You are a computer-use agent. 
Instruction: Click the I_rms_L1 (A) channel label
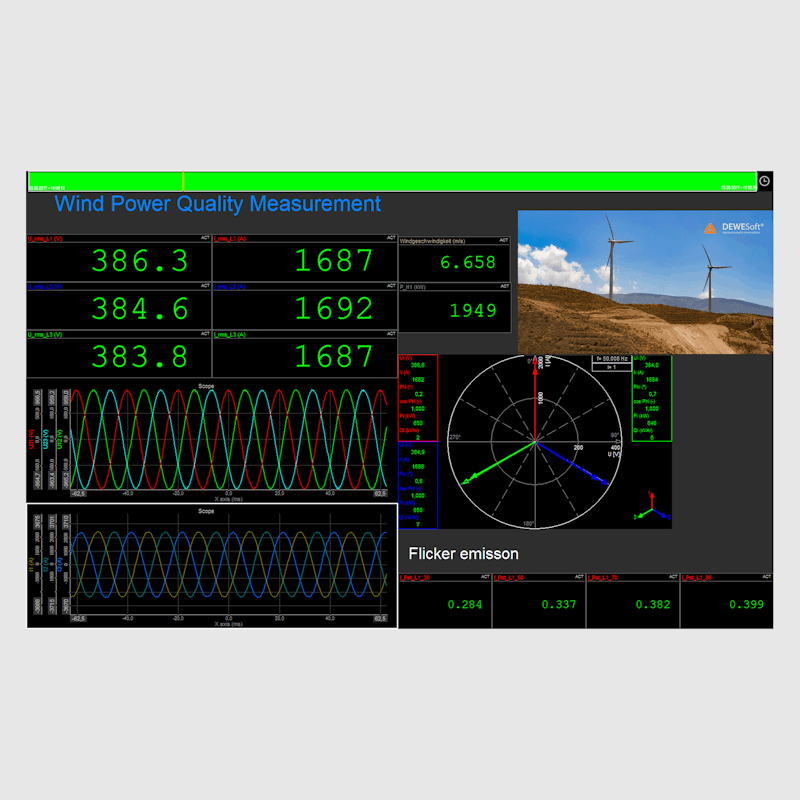(230, 239)
